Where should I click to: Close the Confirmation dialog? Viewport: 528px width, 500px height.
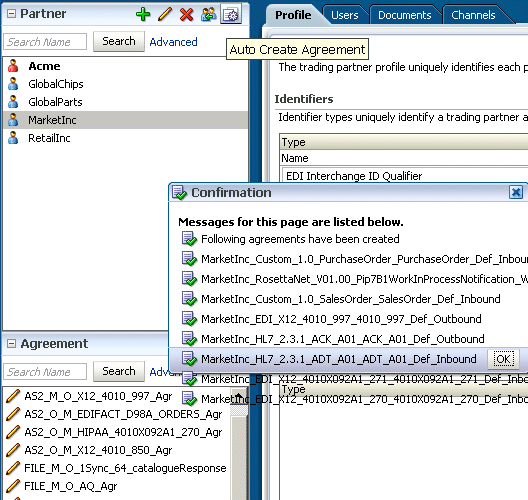(516, 193)
